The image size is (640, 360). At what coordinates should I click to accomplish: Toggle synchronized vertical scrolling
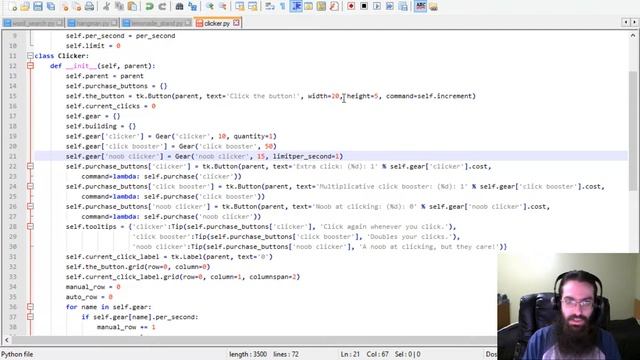[x=240, y=6]
